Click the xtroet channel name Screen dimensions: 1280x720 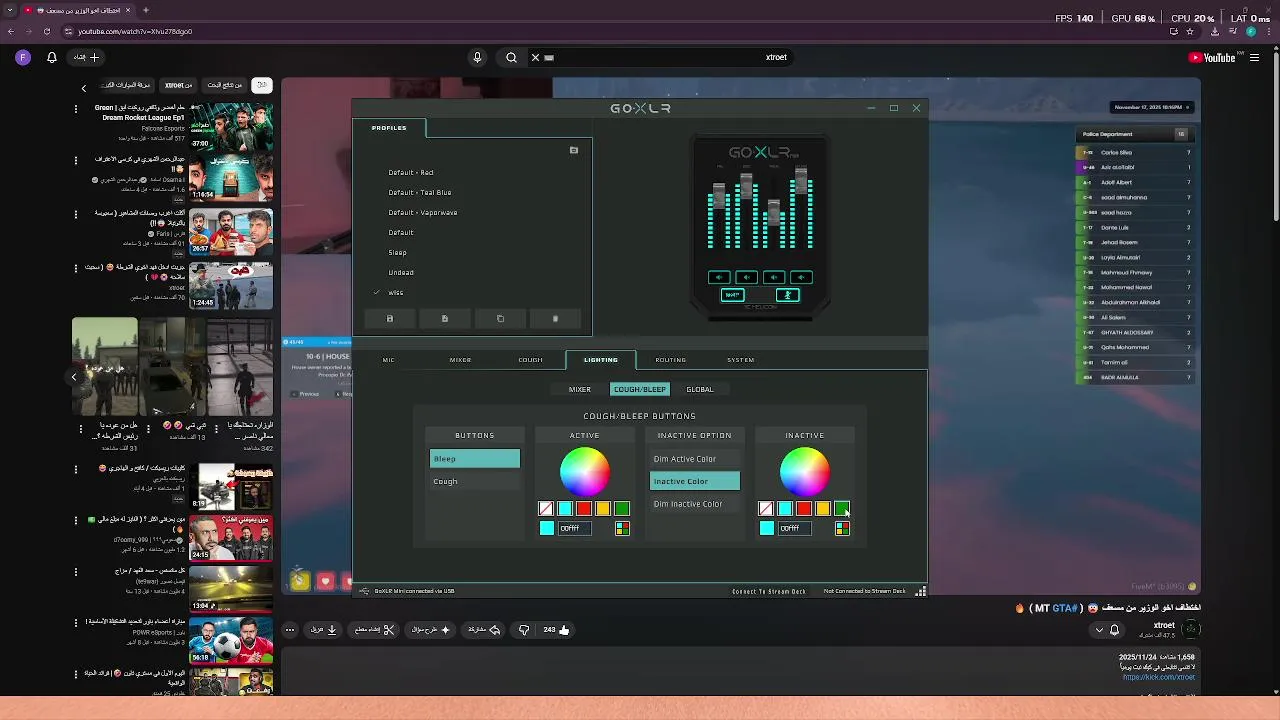point(1164,625)
